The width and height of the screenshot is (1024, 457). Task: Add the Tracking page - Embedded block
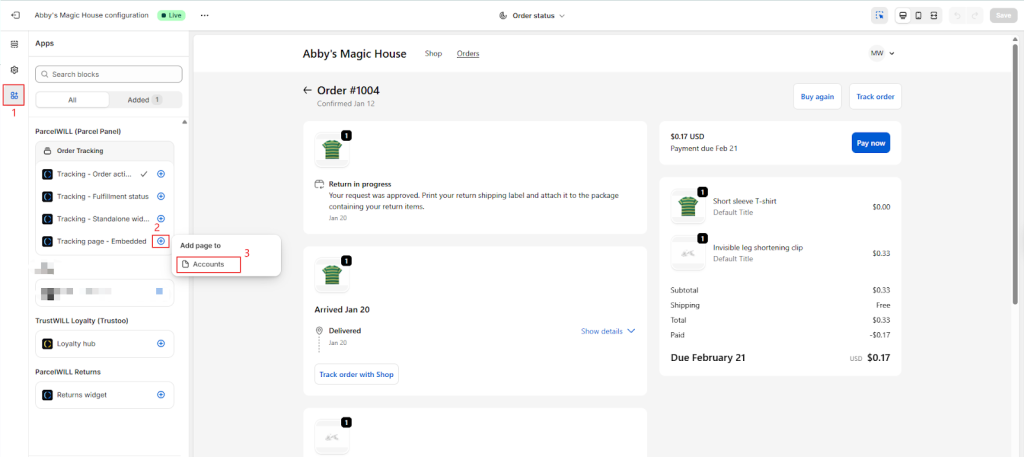tap(161, 242)
